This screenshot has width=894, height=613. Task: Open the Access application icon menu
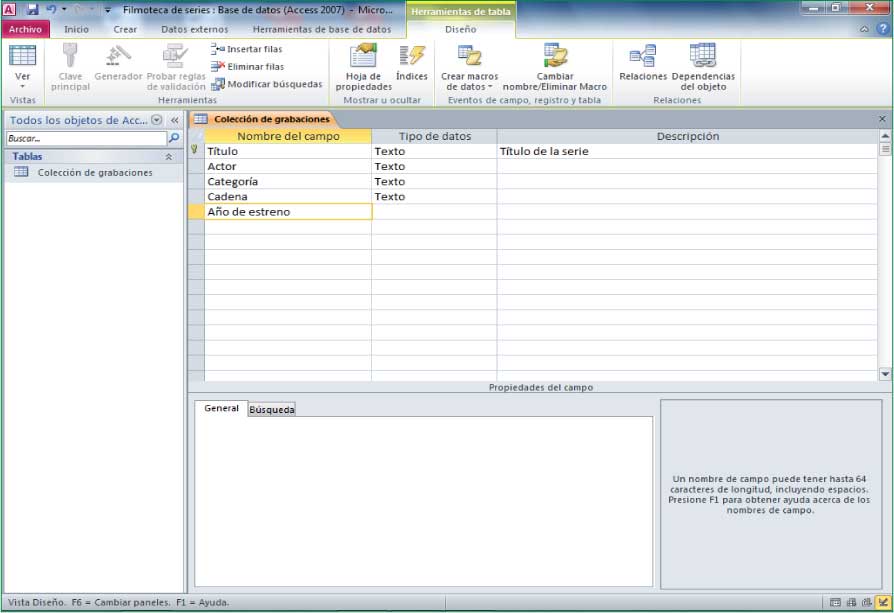tap(10, 9)
